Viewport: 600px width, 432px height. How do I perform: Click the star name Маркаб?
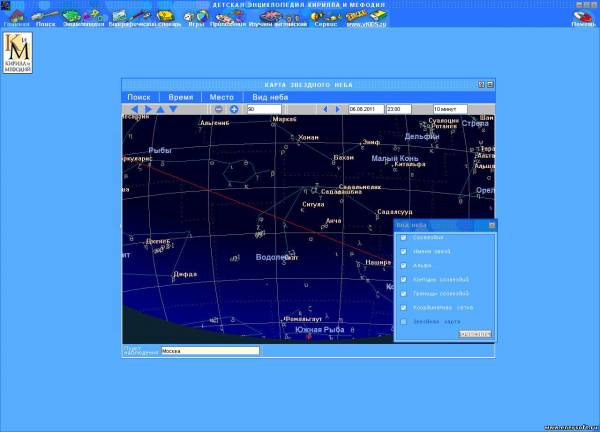(284, 119)
